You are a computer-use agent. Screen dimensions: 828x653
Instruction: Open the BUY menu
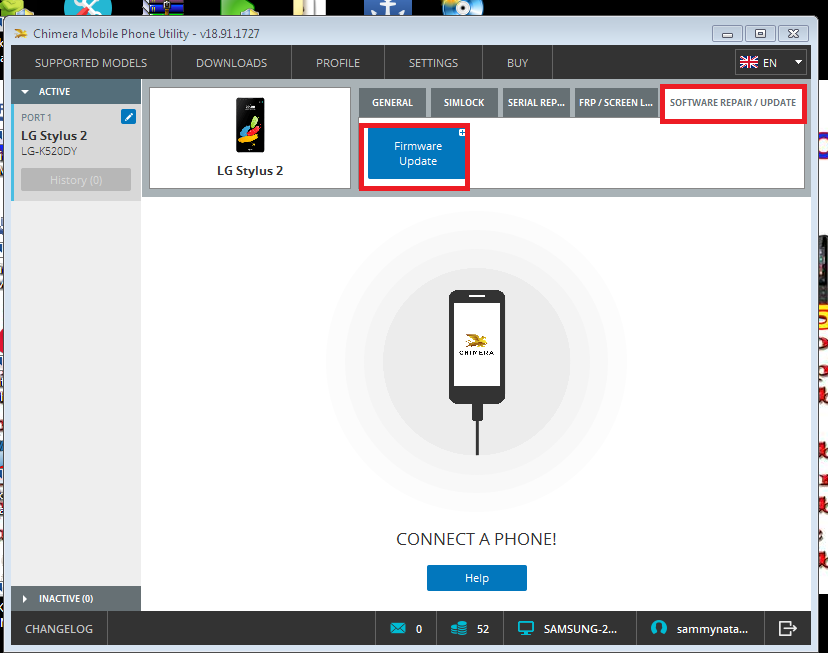pyautogui.click(x=518, y=63)
